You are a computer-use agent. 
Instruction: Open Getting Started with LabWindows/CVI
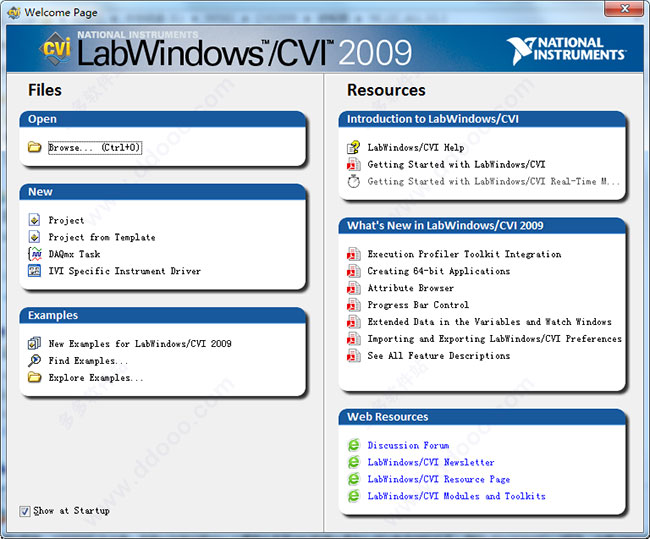(x=456, y=165)
